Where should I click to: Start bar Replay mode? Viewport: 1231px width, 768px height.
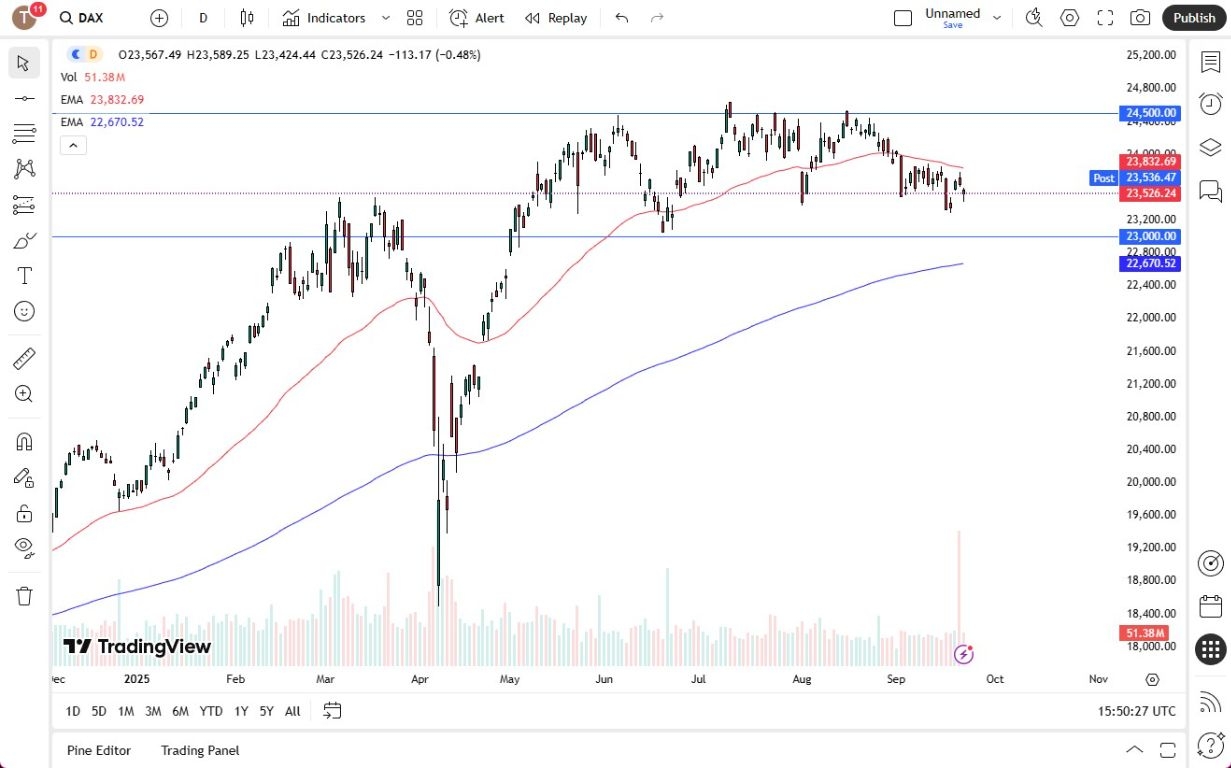coord(555,17)
